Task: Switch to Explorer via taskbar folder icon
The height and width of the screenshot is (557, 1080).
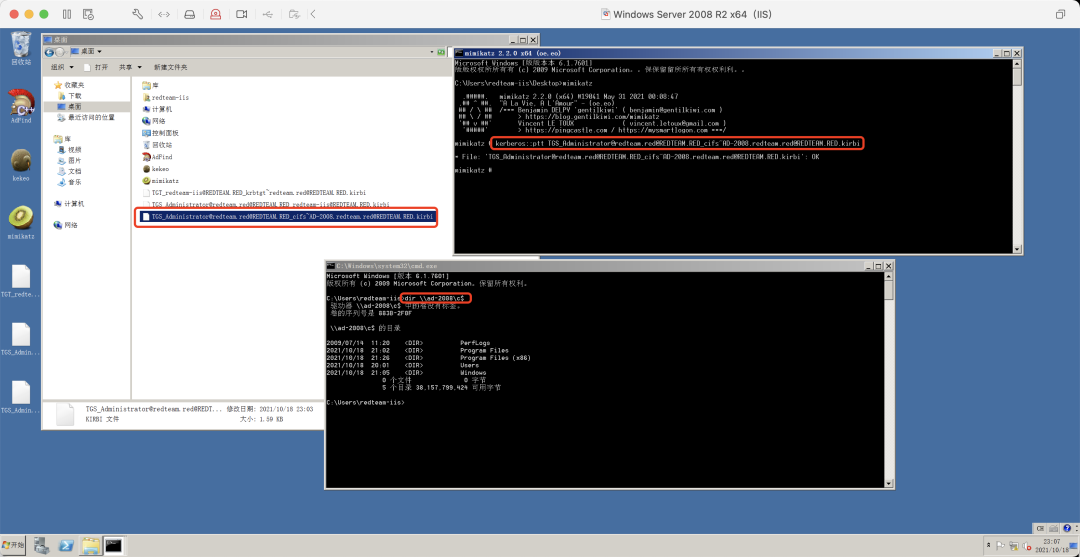Action: pyautogui.click(x=90, y=545)
